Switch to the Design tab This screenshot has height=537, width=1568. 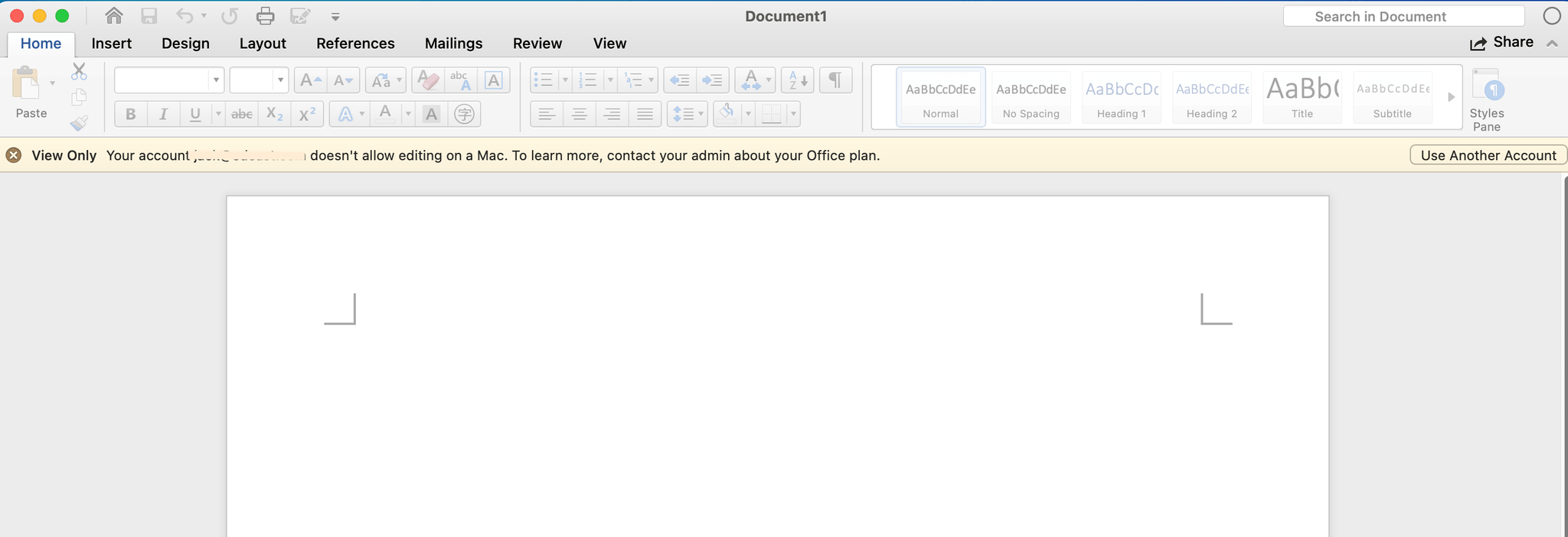click(x=185, y=44)
